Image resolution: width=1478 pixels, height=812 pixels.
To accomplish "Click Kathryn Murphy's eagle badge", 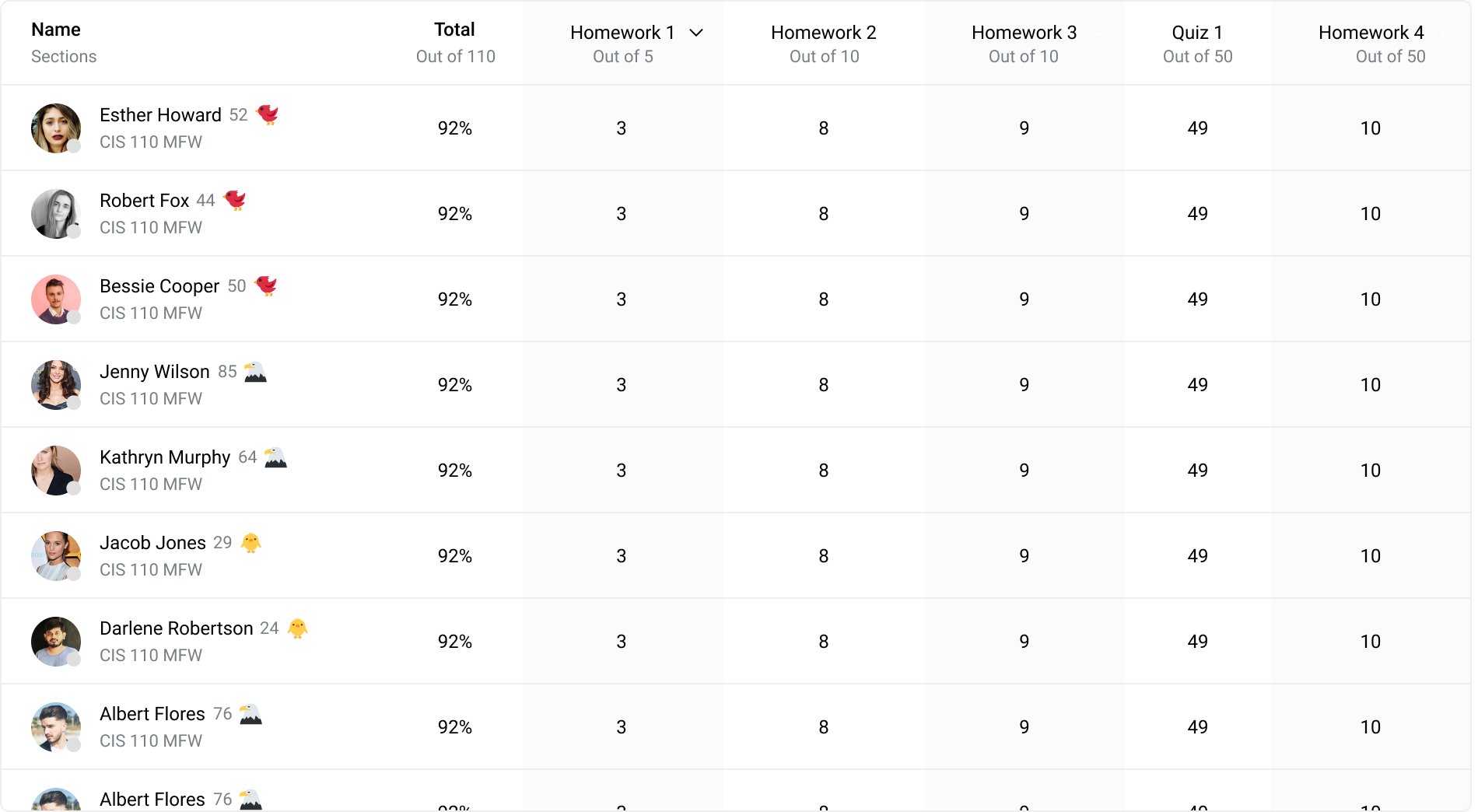I will pyautogui.click(x=275, y=457).
